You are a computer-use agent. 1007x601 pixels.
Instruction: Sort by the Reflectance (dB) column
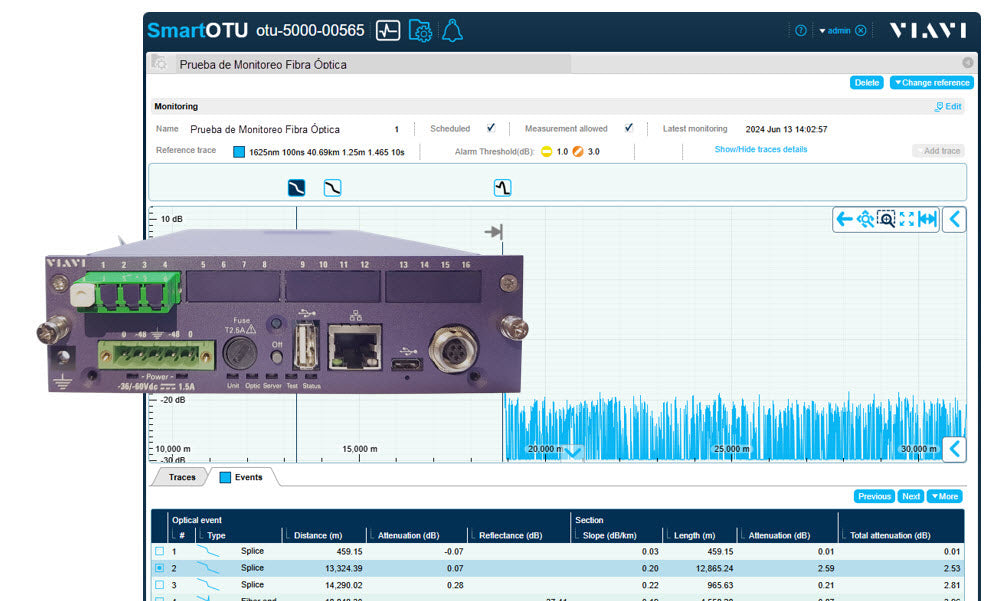[511, 535]
